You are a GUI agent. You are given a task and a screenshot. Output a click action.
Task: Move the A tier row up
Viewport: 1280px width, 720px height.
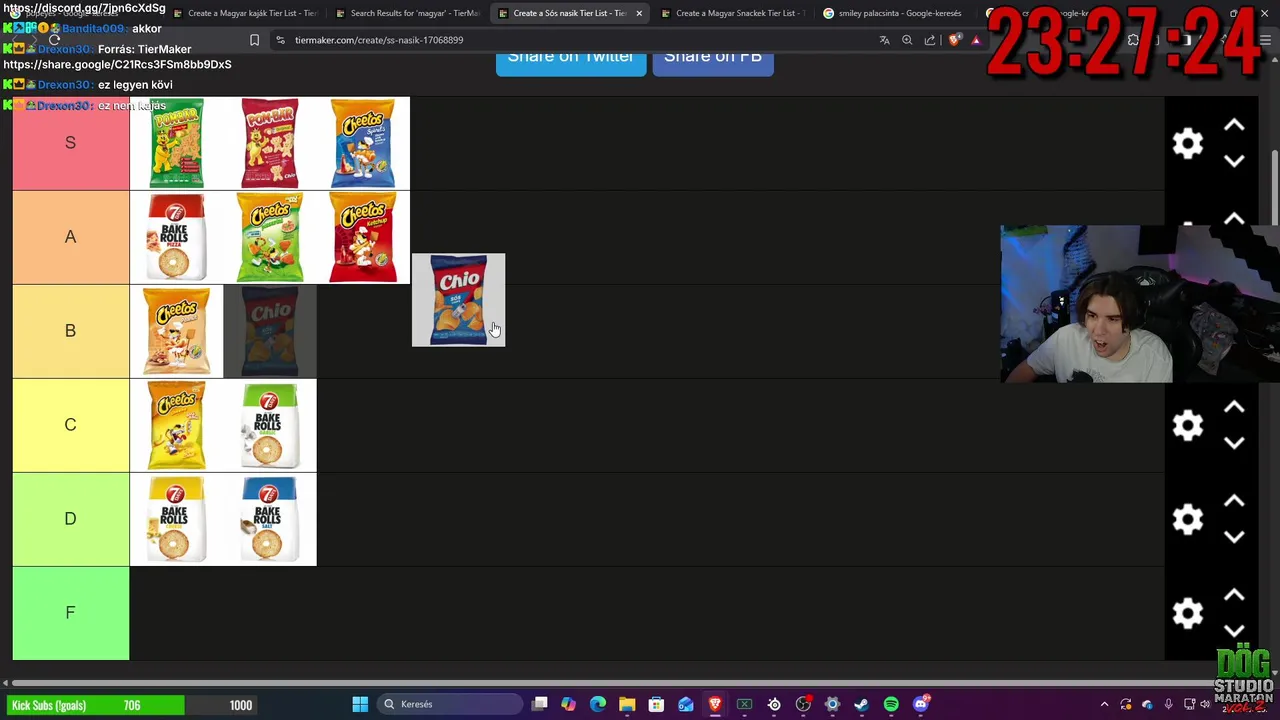pos(1234,219)
